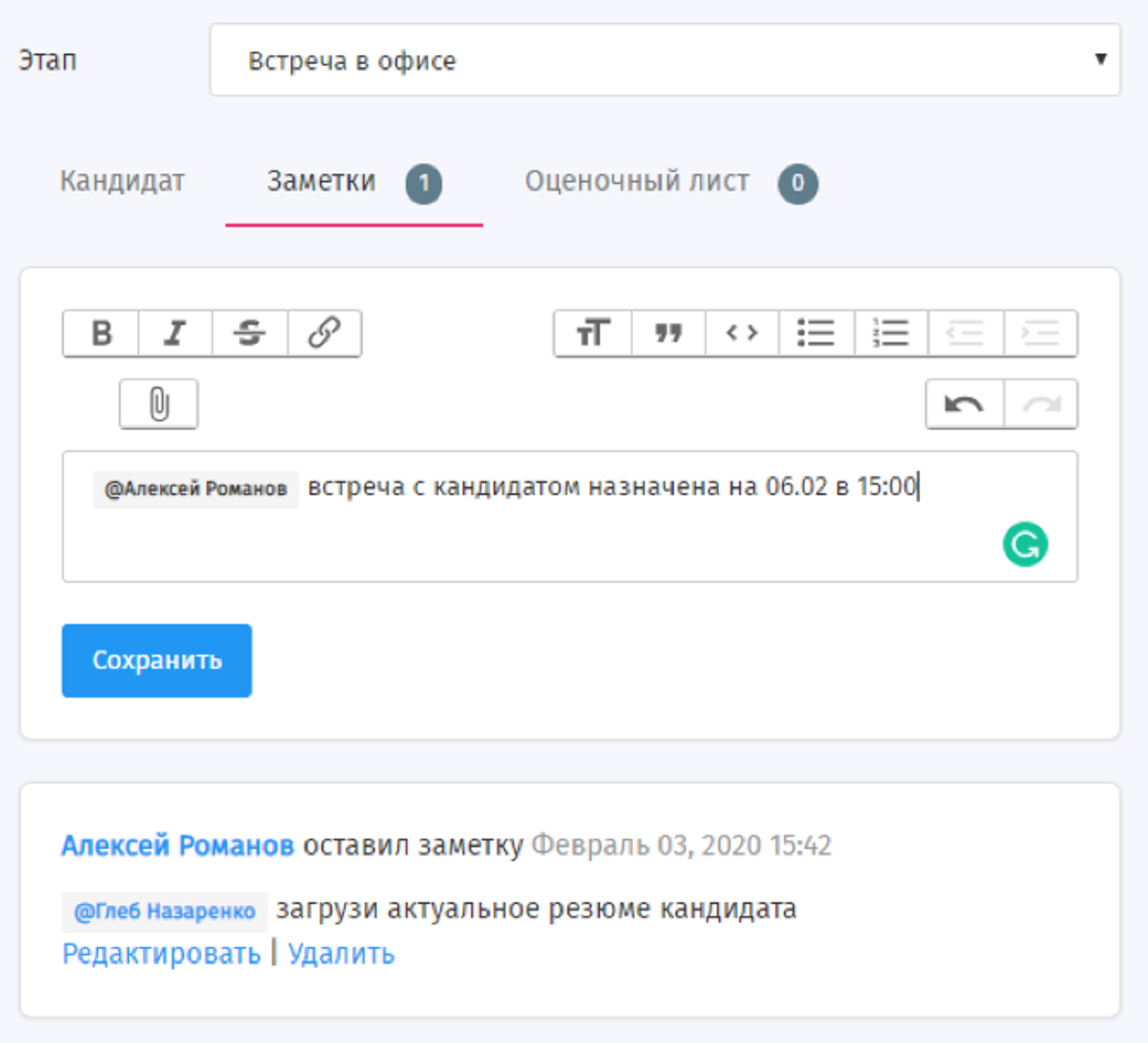Screen dimensions: 1148x1043
Task: Click @Глеб Назаренко mention in saved note
Action: 165,912
